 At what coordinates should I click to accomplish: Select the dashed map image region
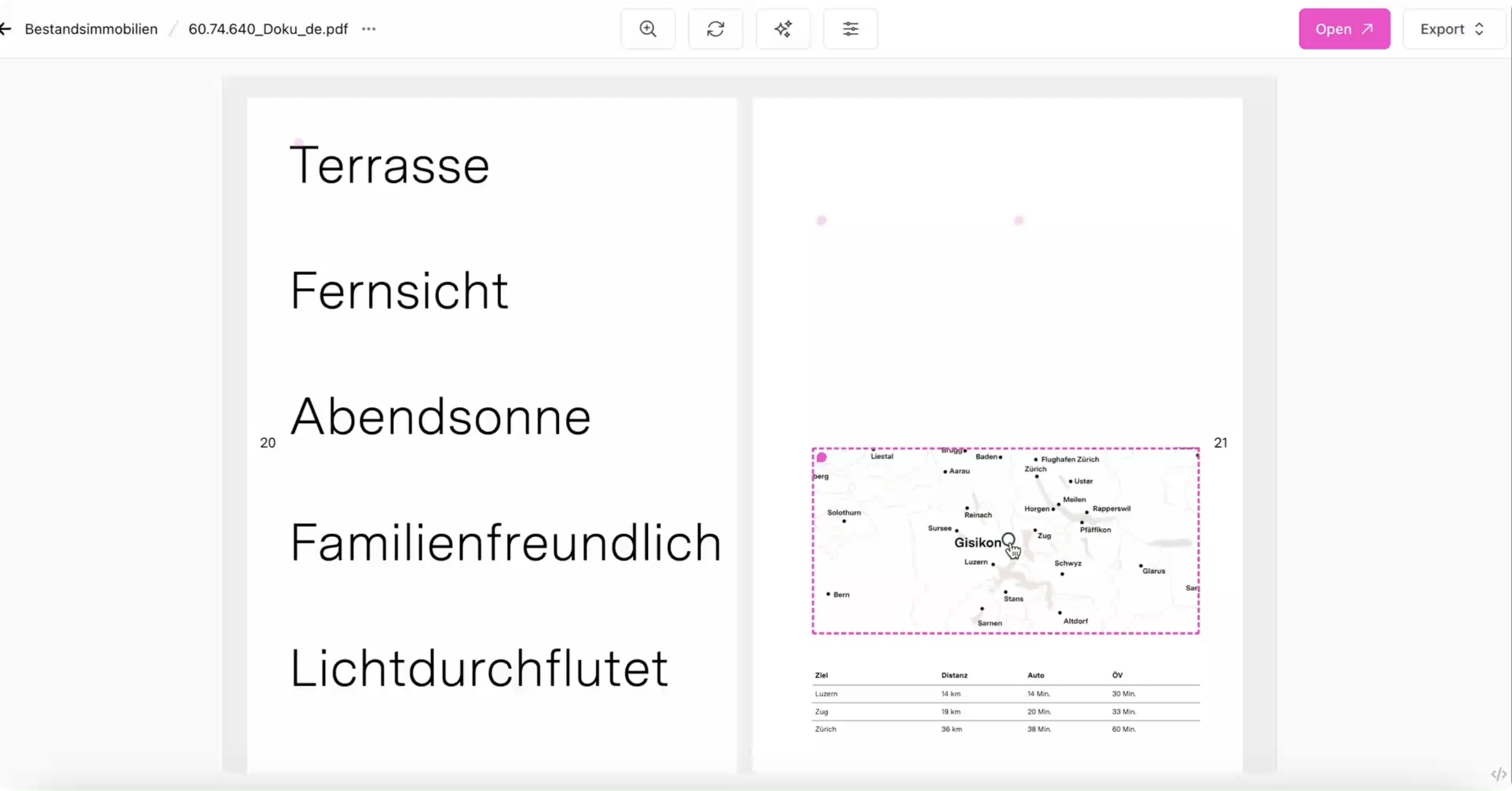click(x=1006, y=540)
